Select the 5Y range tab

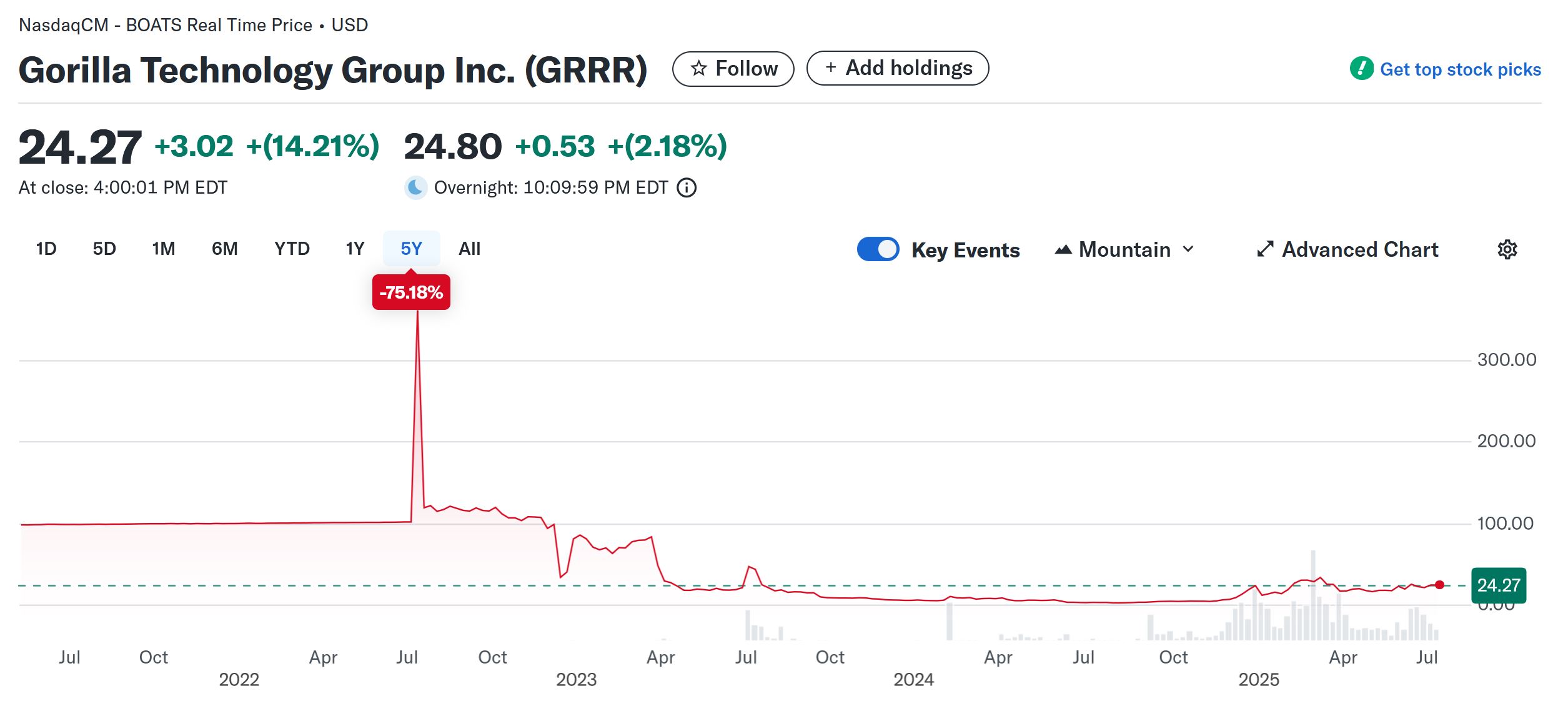[x=411, y=249]
